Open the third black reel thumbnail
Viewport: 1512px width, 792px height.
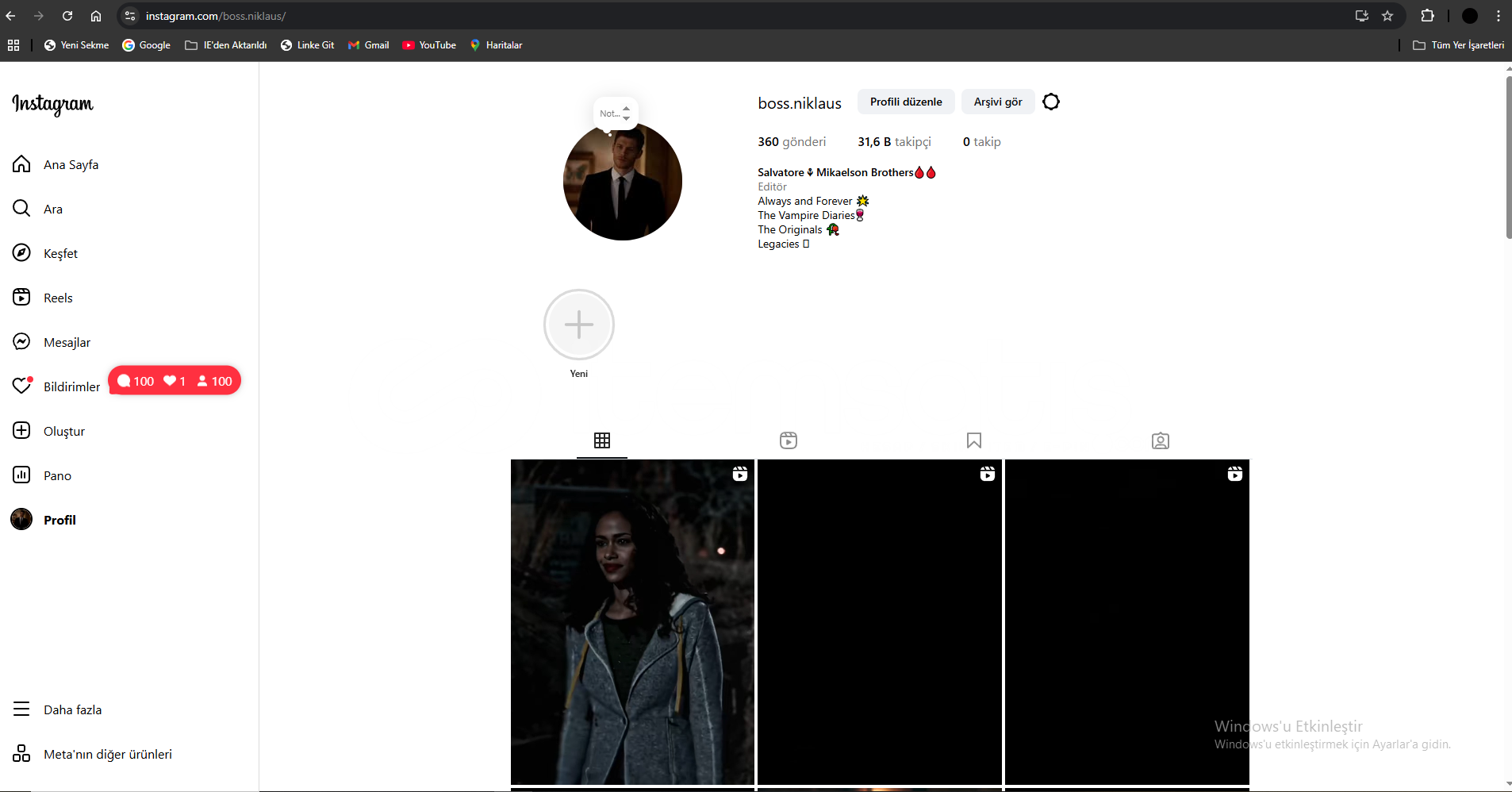click(1127, 622)
